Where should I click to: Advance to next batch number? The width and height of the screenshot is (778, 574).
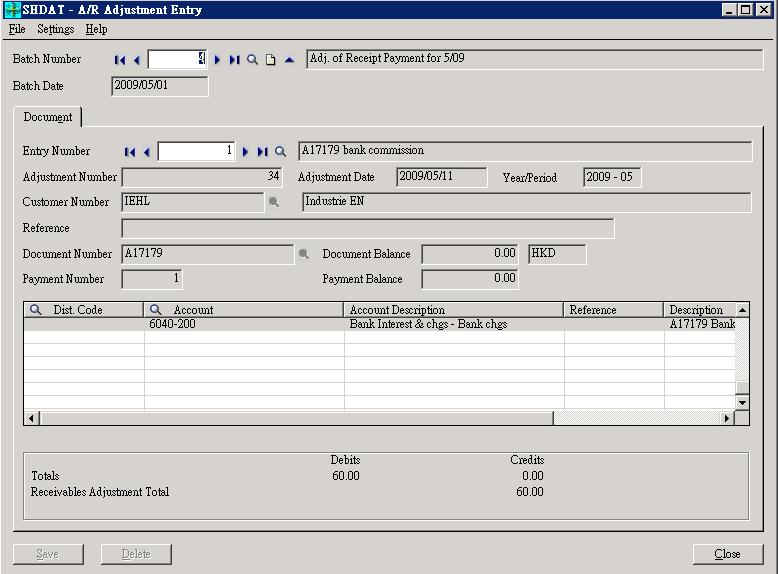tap(217, 60)
